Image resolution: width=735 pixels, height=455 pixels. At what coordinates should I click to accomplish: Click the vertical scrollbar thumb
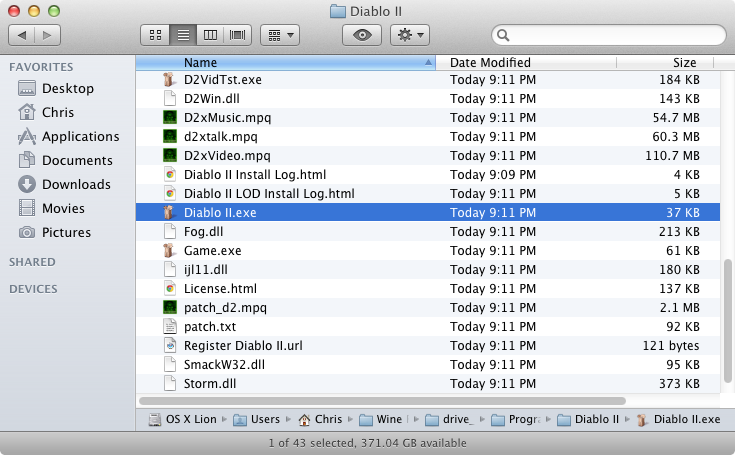(x=728, y=321)
